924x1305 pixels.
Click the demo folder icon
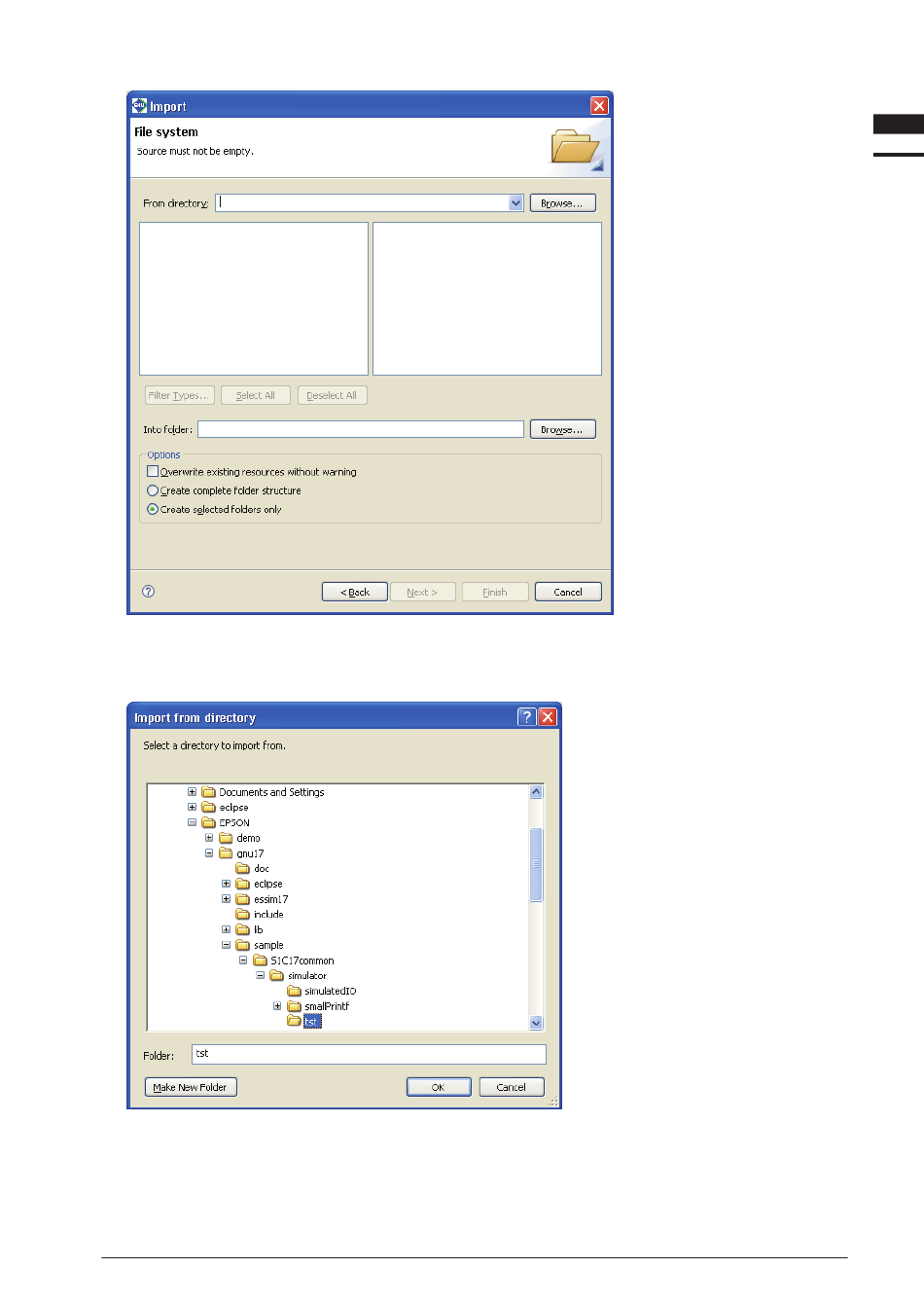(x=226, y=838)
